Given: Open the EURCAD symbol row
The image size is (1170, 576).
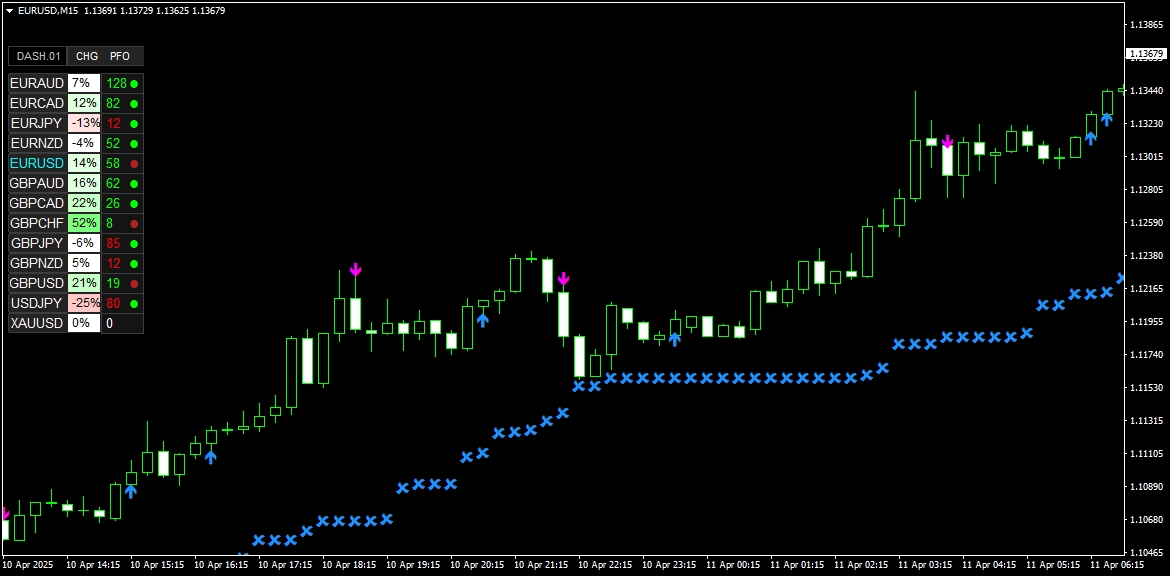Looking at the screenshot, I should (37, 103).
